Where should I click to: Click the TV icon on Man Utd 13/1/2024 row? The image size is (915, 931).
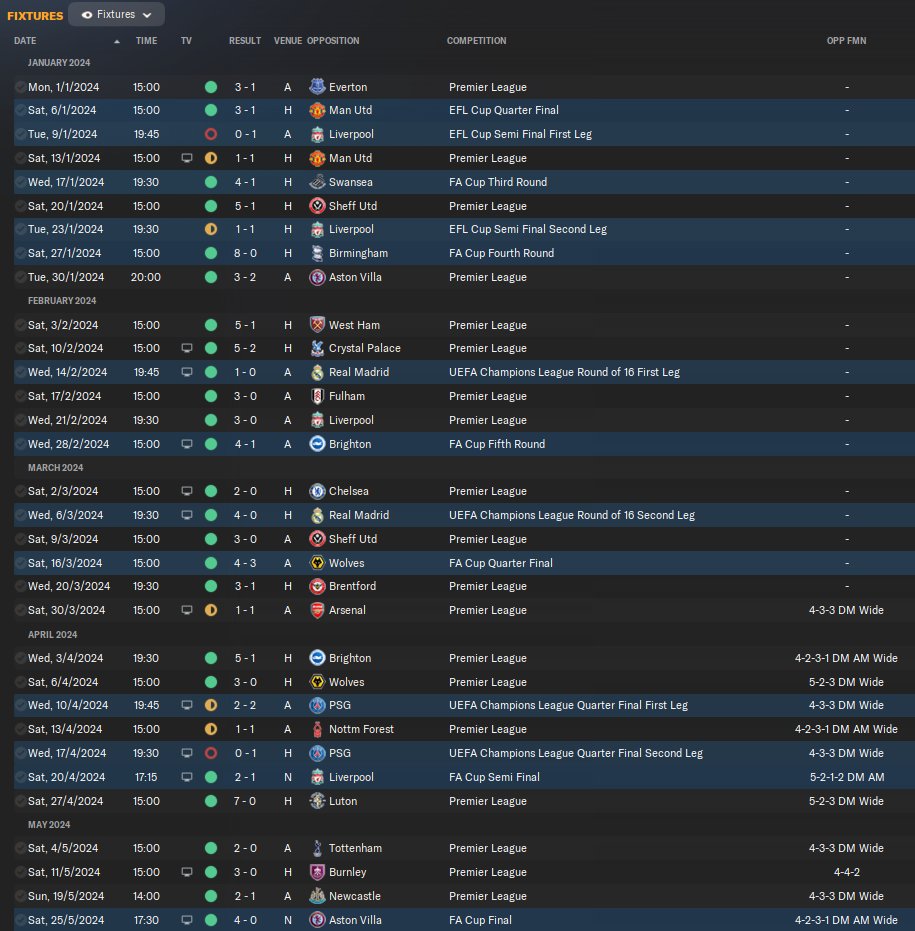(186, 158)
